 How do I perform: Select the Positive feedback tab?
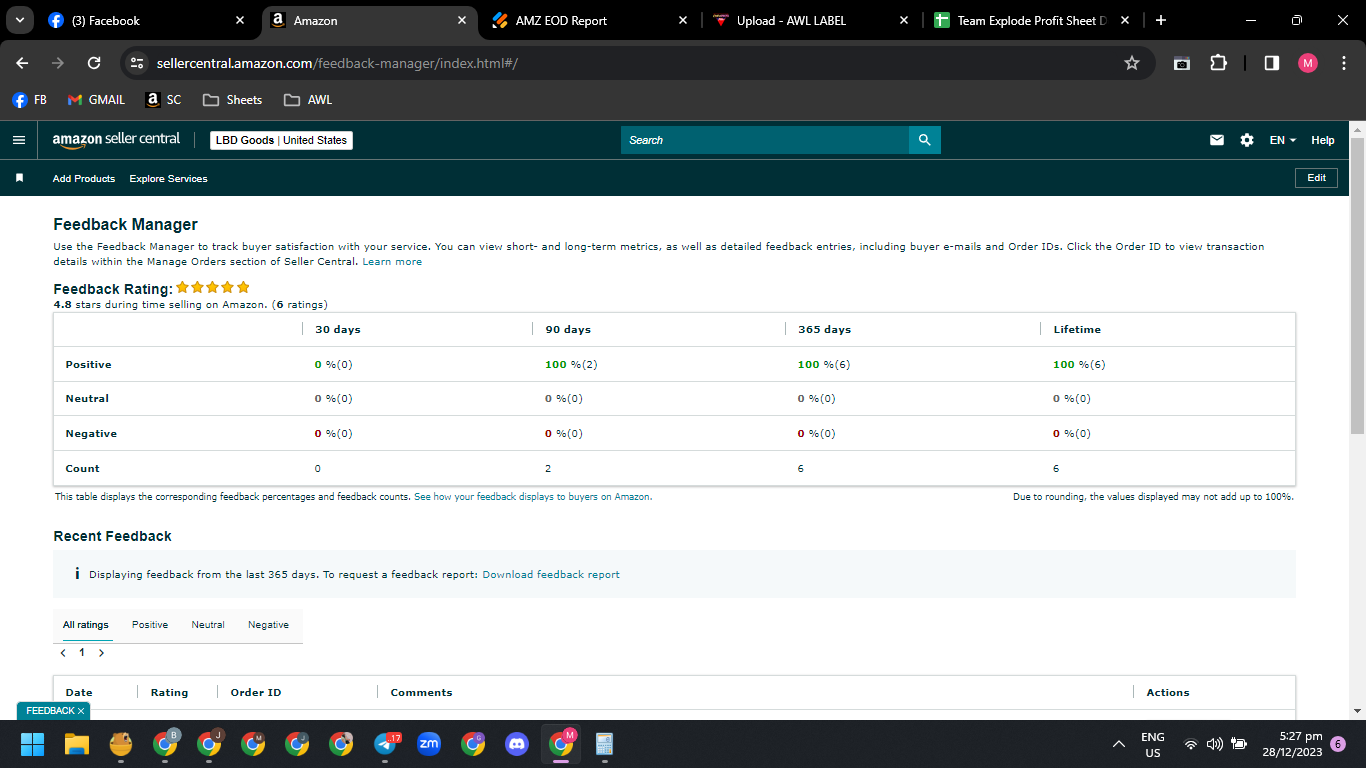point(150,625)
